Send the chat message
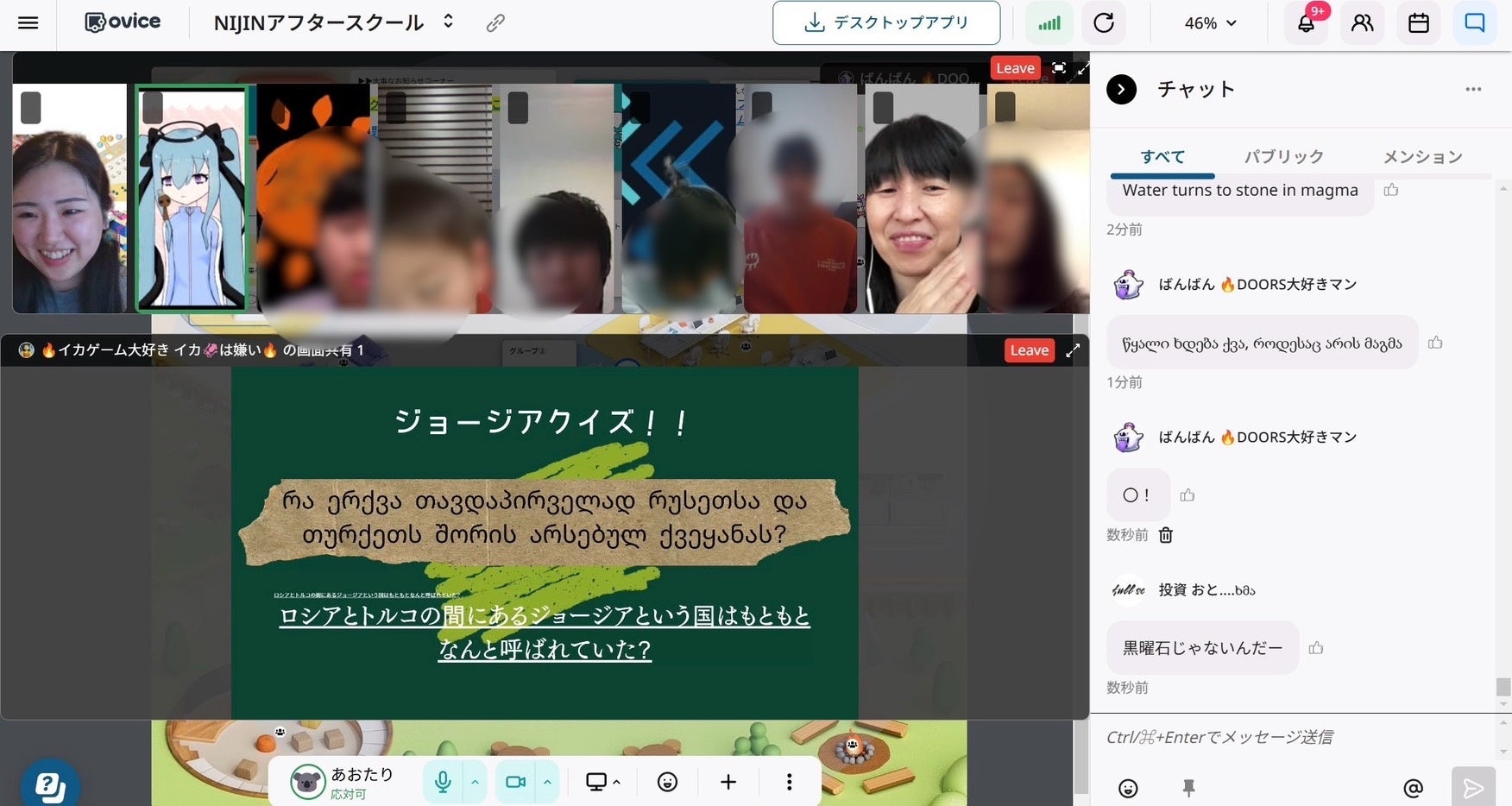The height and width of the screenshot is (806, 1512). 1473,788
